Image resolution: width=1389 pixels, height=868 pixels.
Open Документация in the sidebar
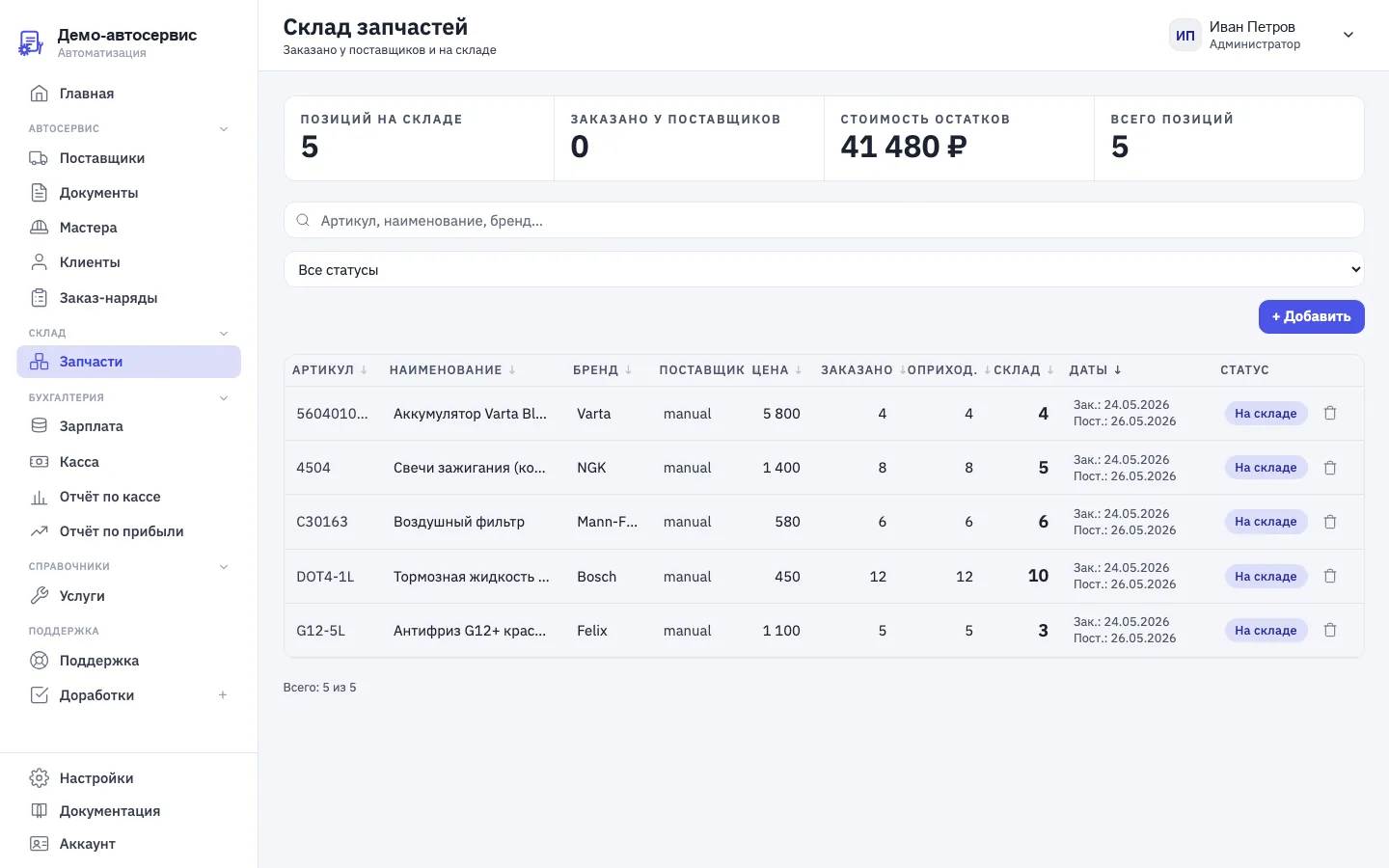click(x=129, y=811)
